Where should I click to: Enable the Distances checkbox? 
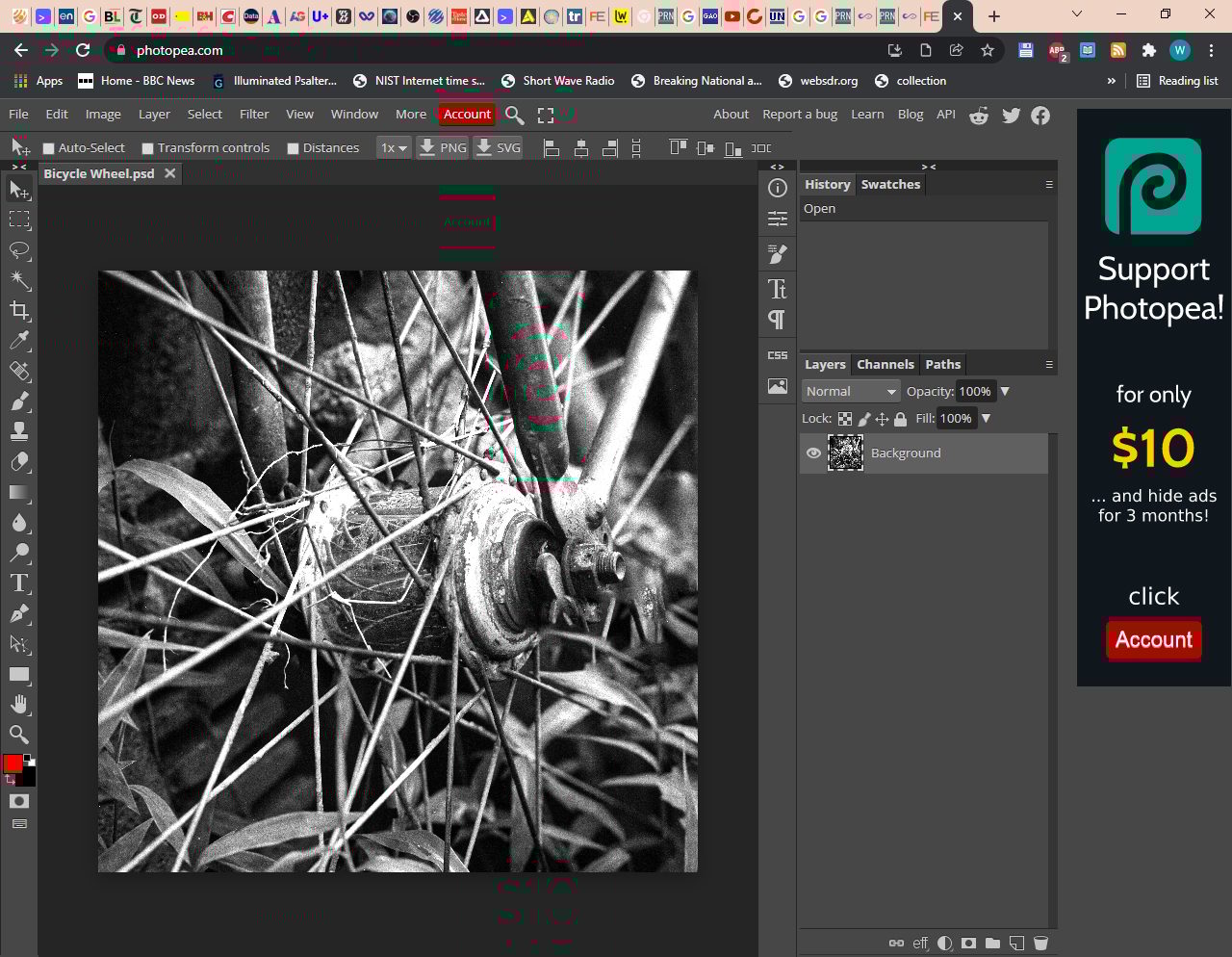(x=294, y=148)
